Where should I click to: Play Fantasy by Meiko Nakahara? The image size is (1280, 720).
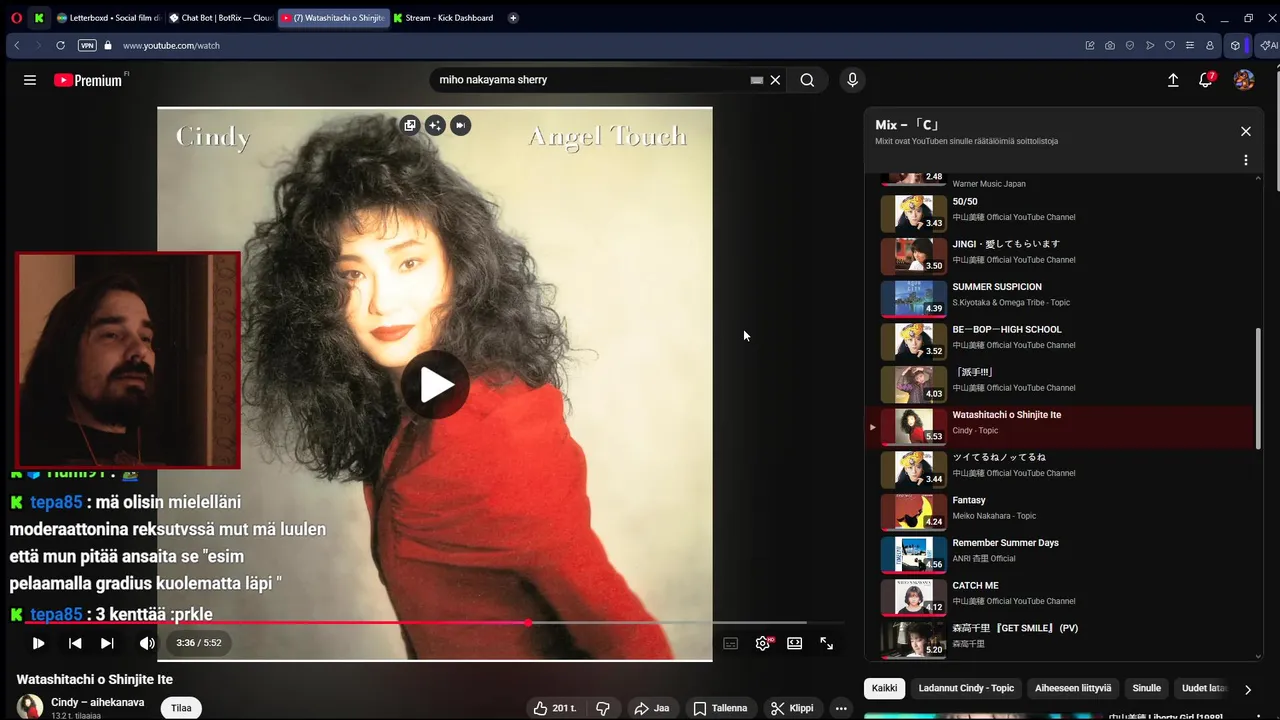tap(1060, 512)
